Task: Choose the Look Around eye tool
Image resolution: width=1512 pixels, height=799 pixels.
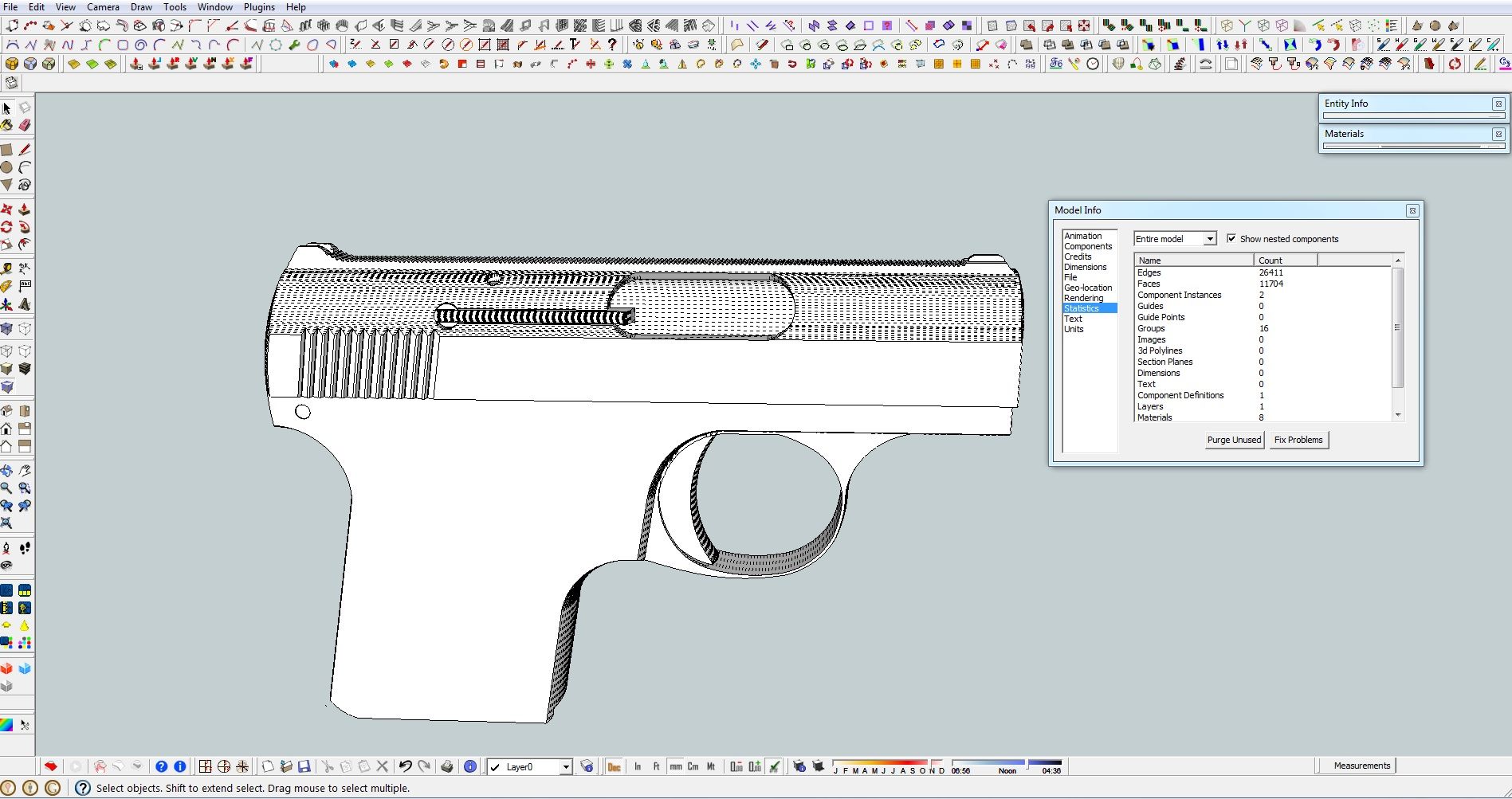Action: pos(7,566)
